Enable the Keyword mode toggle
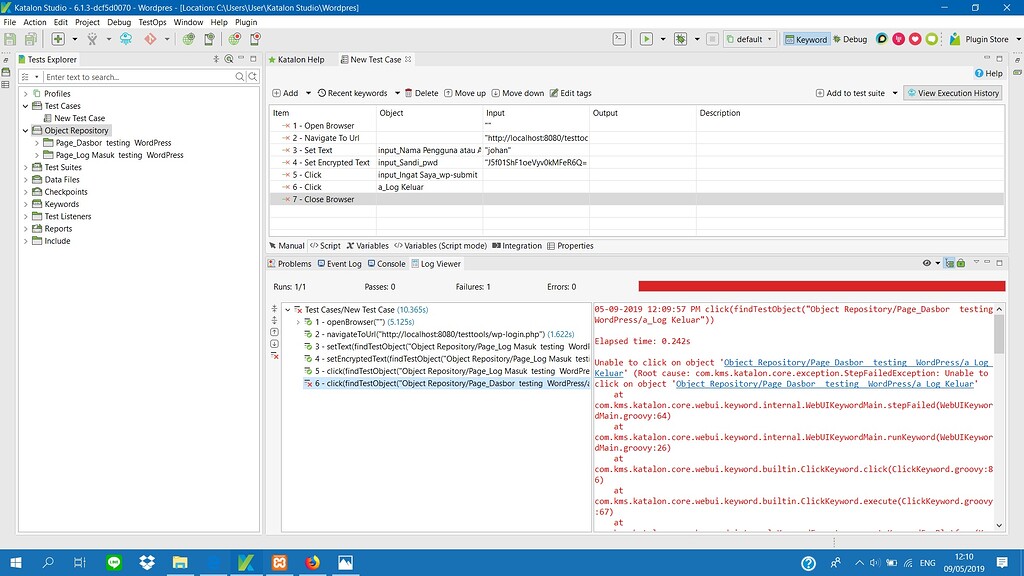This screenshot has width=1024, height=576. [808, 40]
